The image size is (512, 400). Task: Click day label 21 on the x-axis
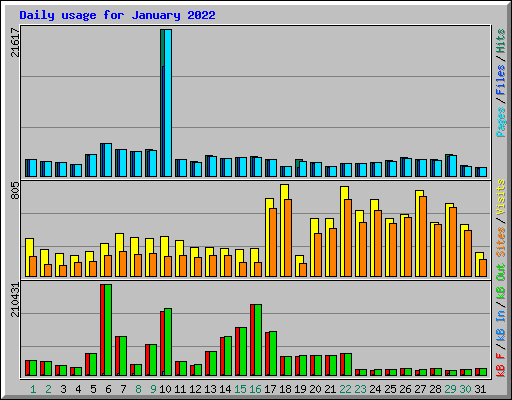330,389
